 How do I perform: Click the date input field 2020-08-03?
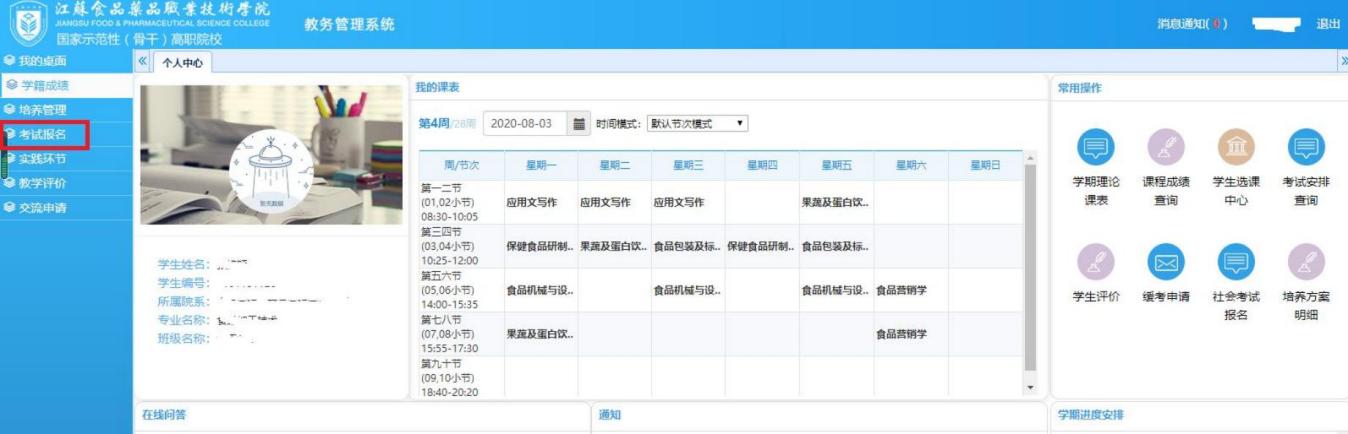pyautogui.click(x=524, y=124)
